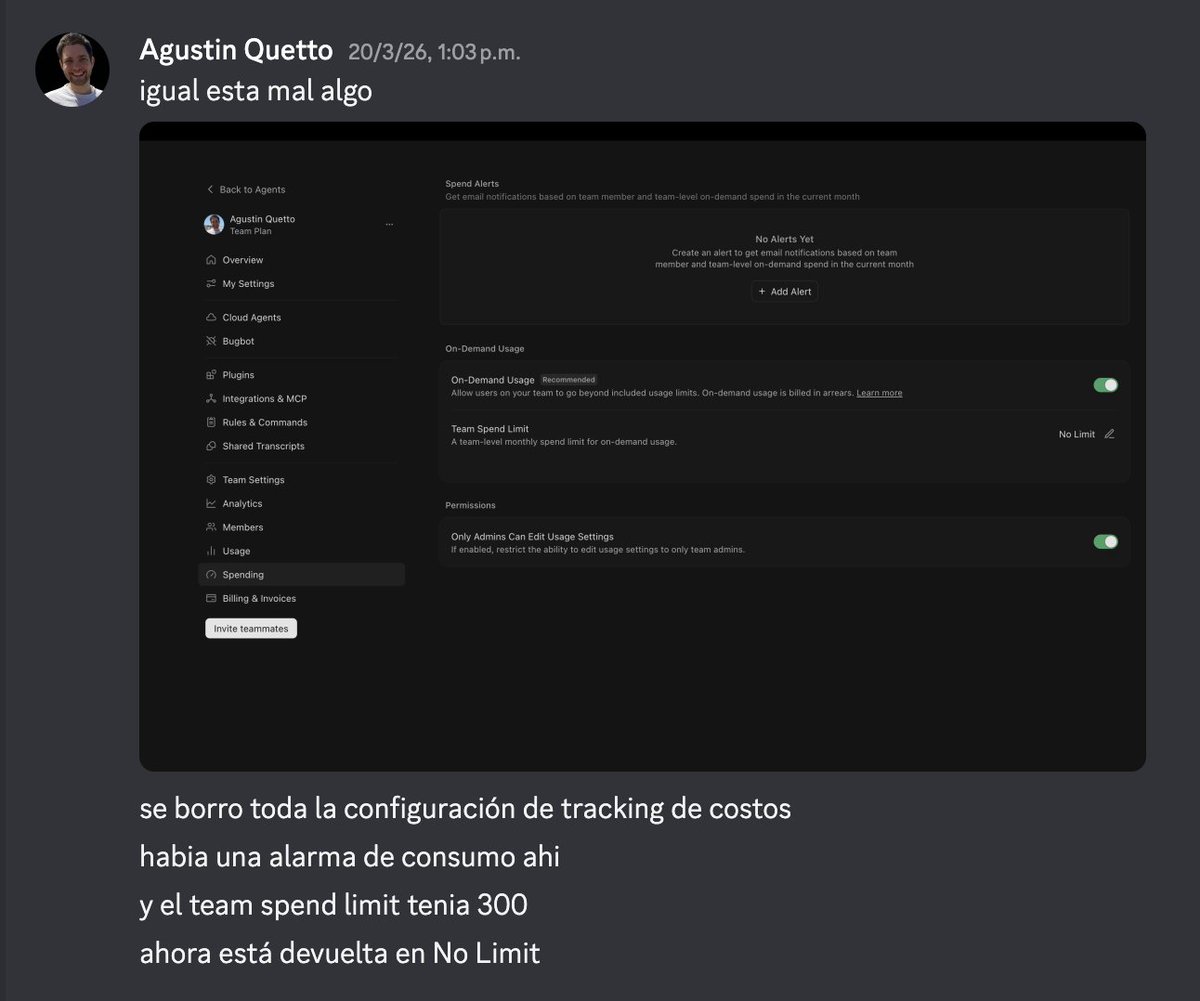Image resolution: width=1200 pixels, height=1001 pixels.
Task: Open Cloud Agents in sidebar
Action: pos(252,318)
